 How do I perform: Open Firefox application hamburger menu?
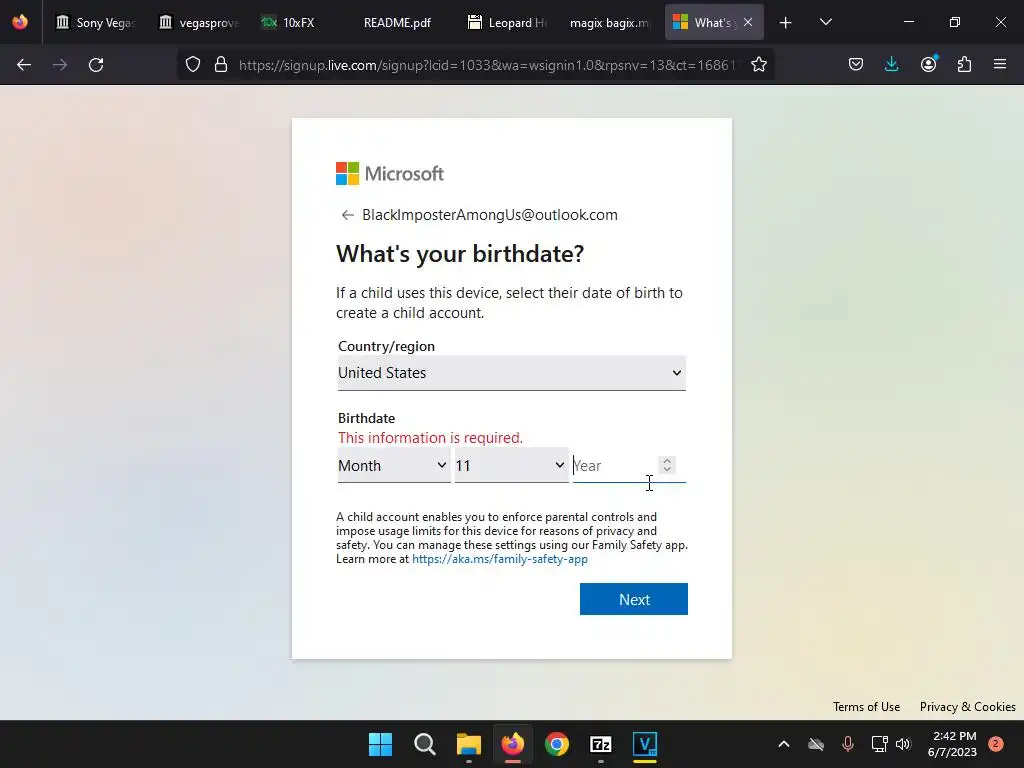tap(1000, 64)
